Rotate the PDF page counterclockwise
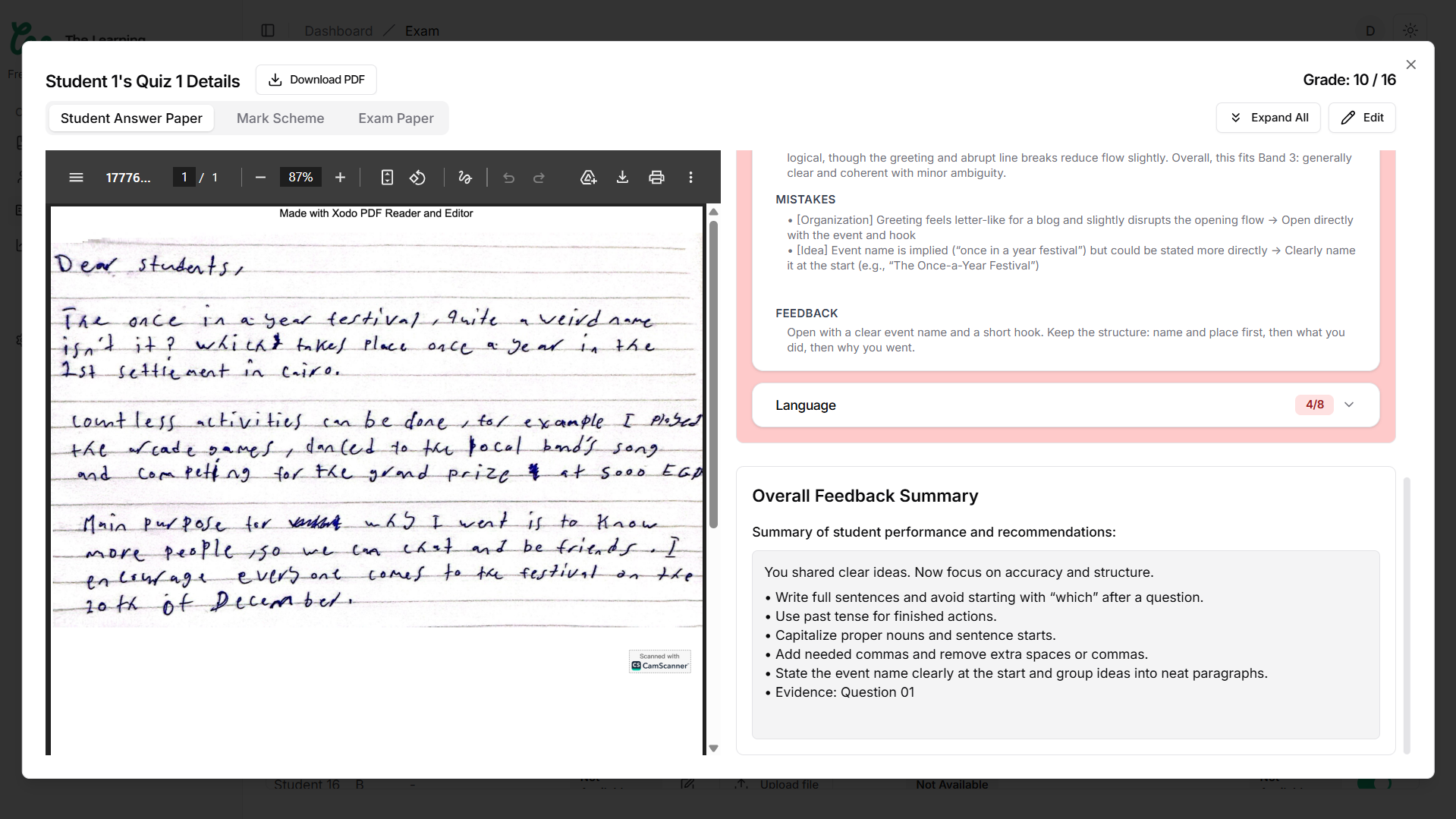 (417, 178)
